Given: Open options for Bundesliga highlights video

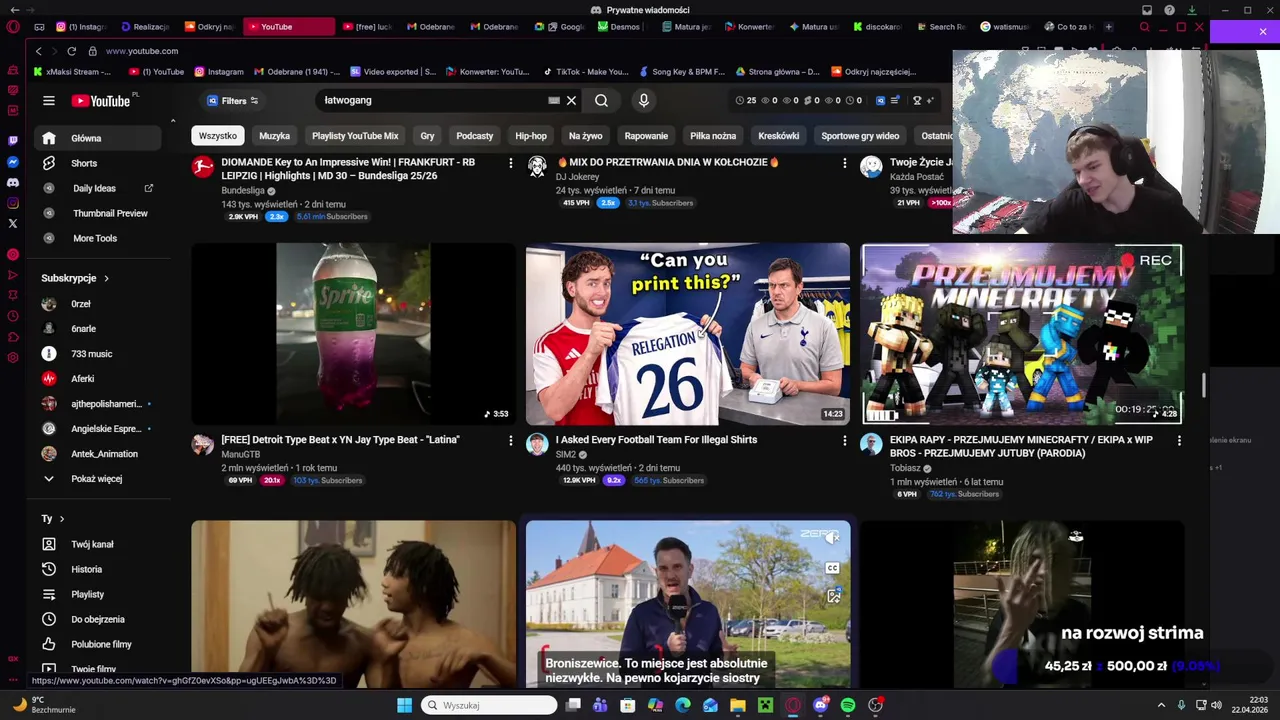Looking at the screenshot, I should click(x=510, y=162).
